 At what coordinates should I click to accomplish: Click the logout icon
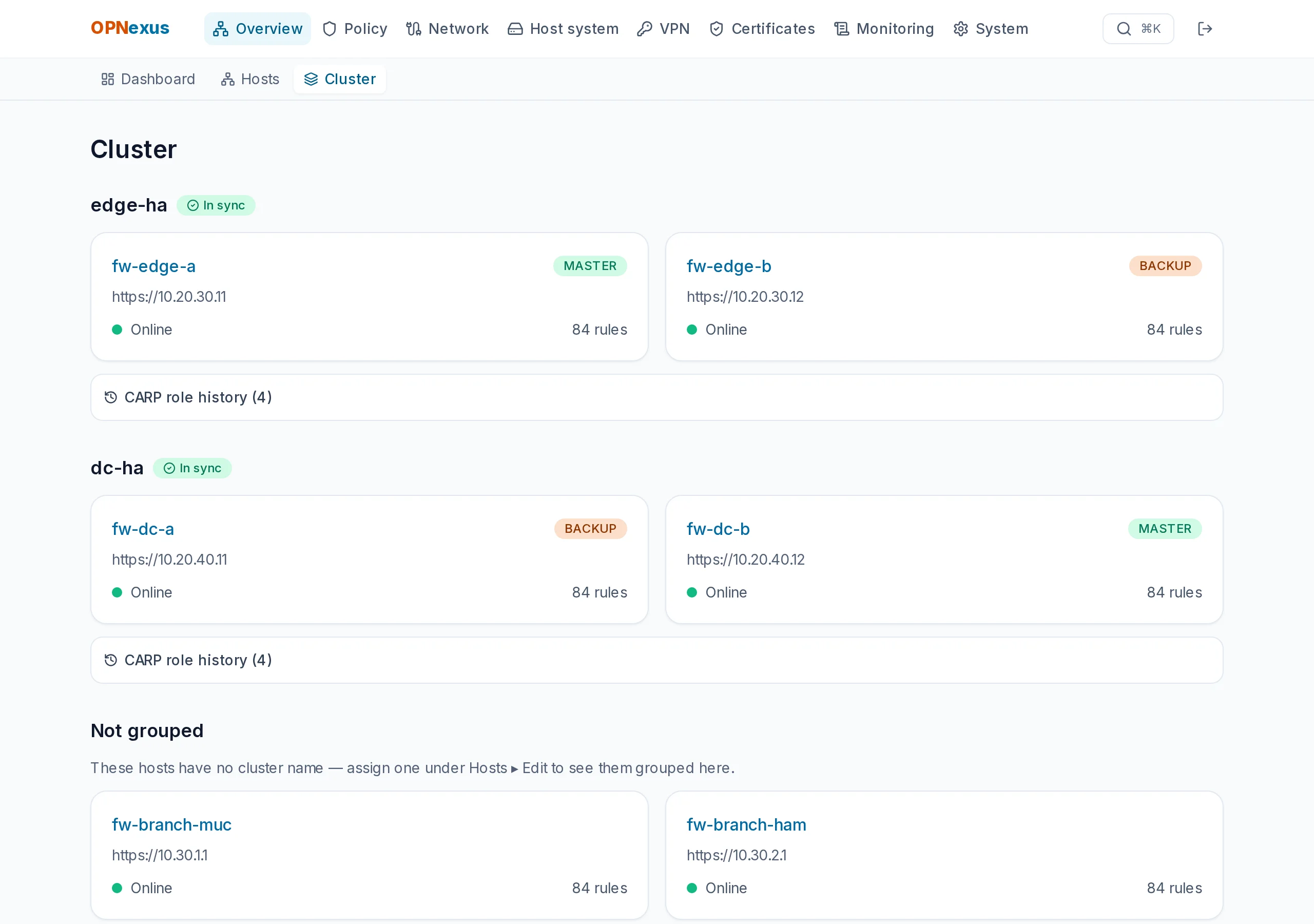pyautogui.click(x=1205, y=29)
